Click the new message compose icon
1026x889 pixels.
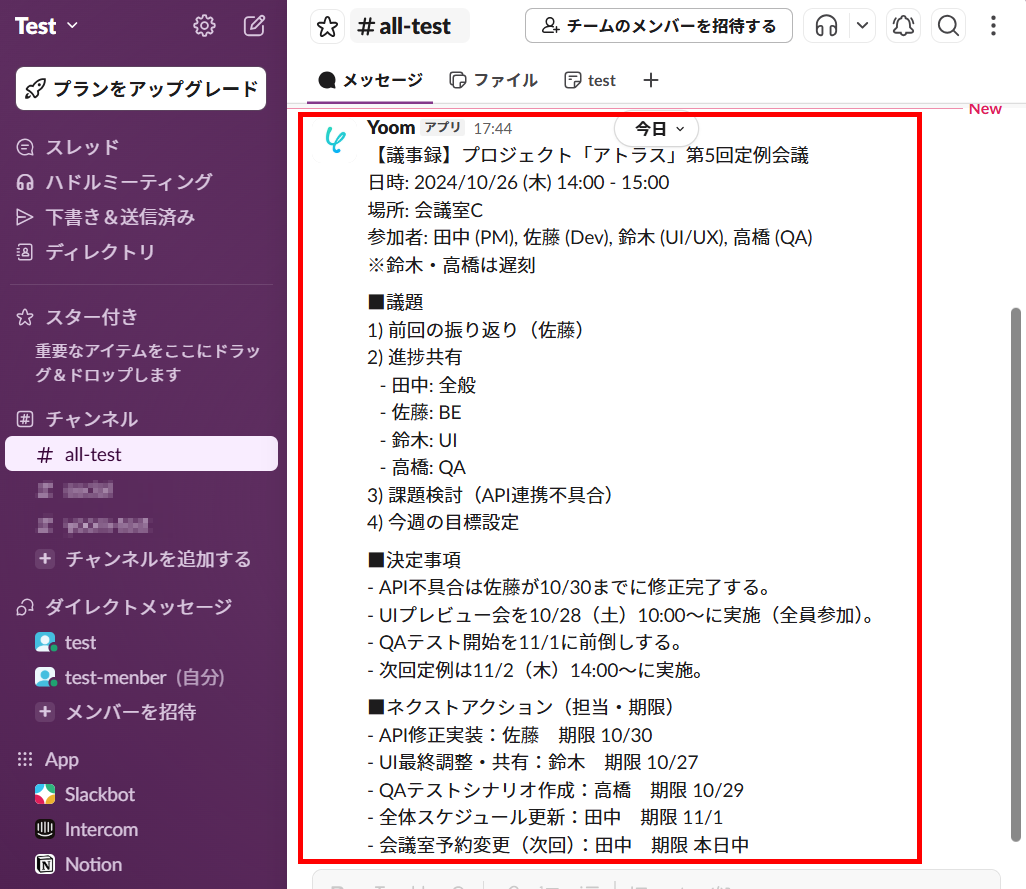255,26
